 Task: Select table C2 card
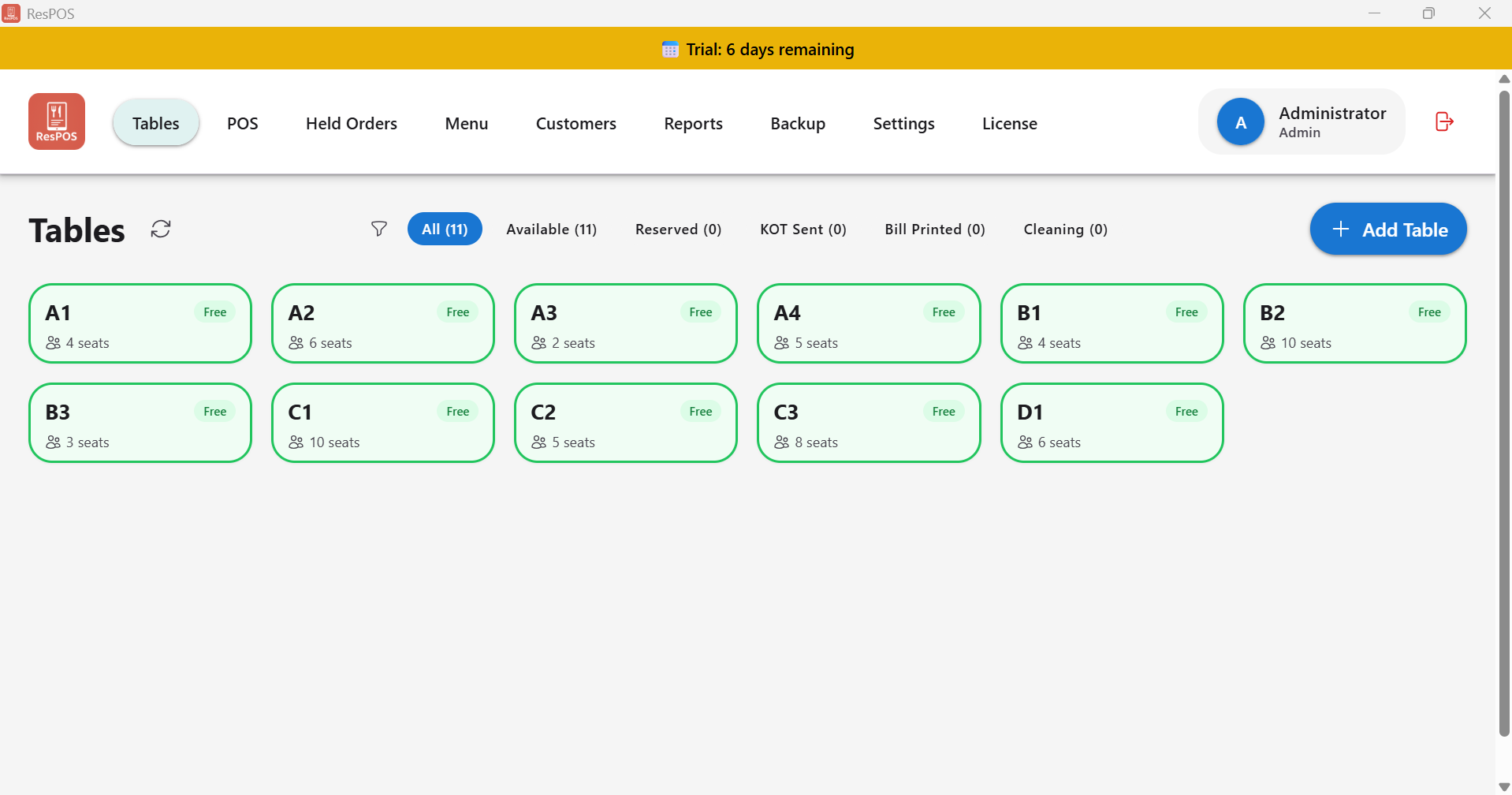626,423
